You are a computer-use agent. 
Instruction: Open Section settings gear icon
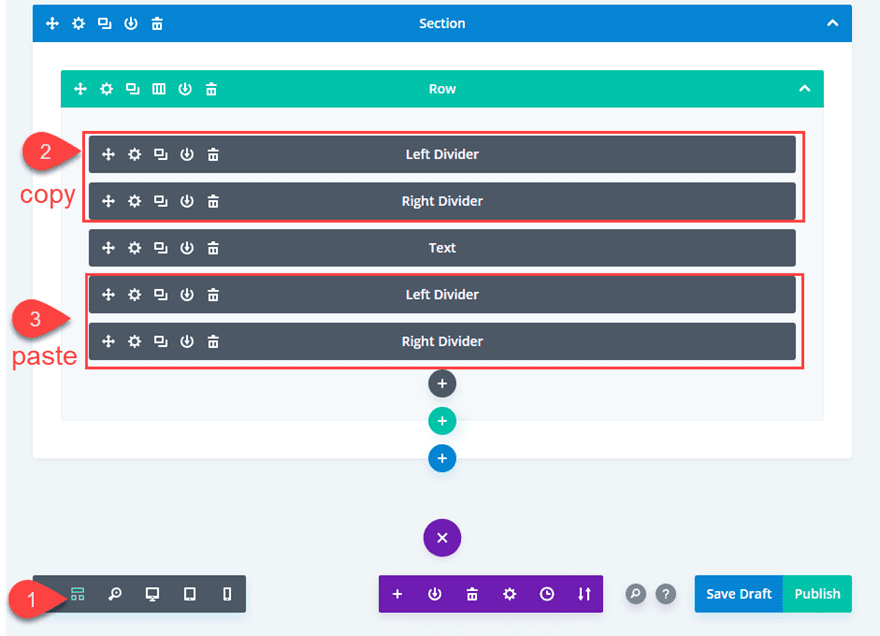click(x=79, y=24)
